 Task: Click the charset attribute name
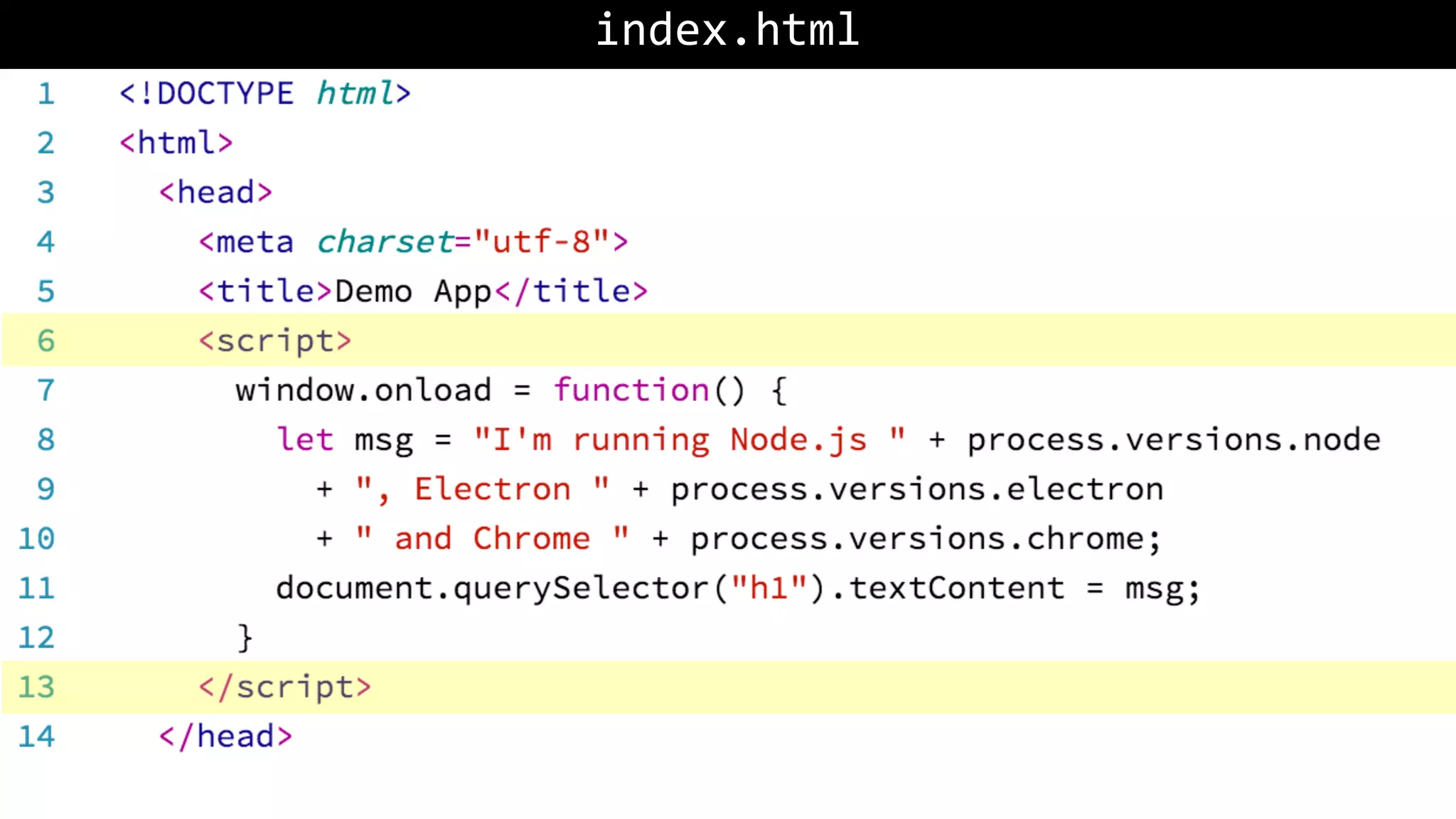pyautogui.click(x=385, y=242)
